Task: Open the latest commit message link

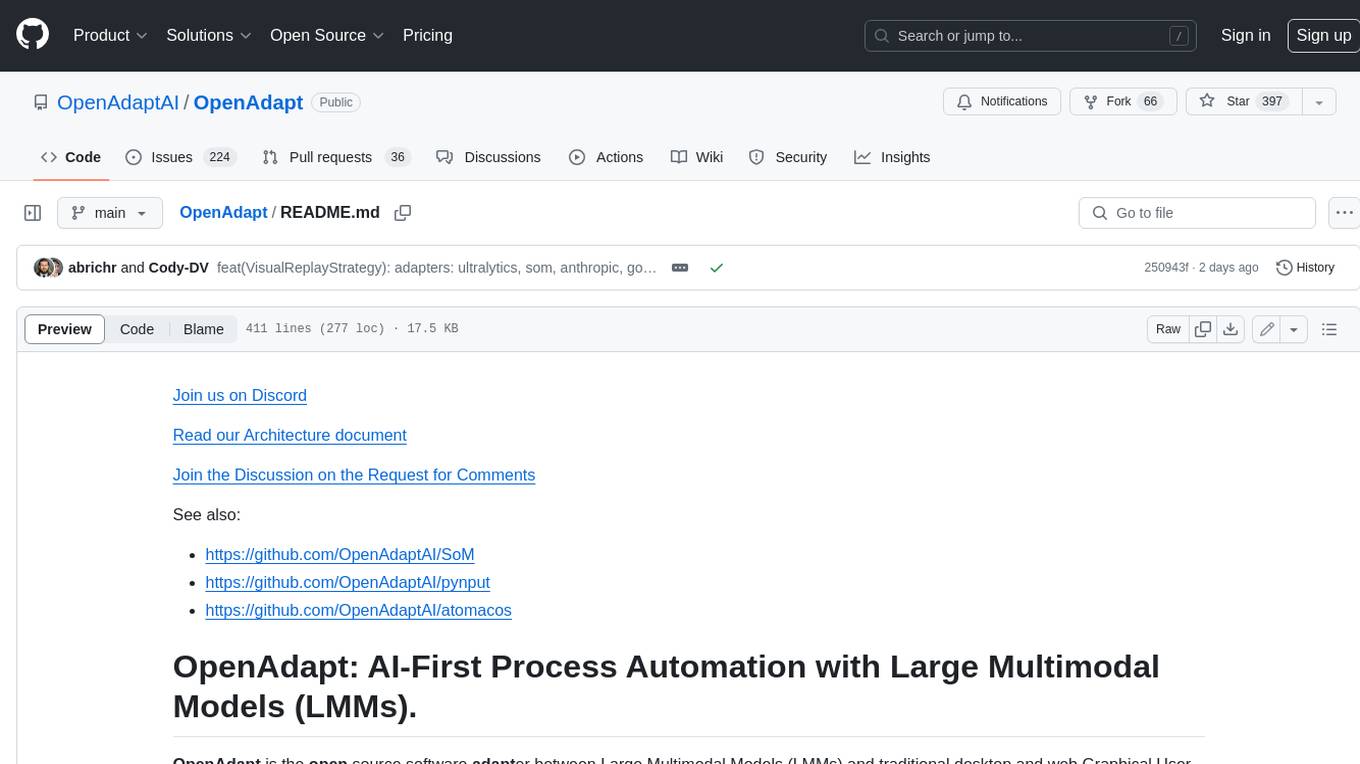Action: click(437, 268)
